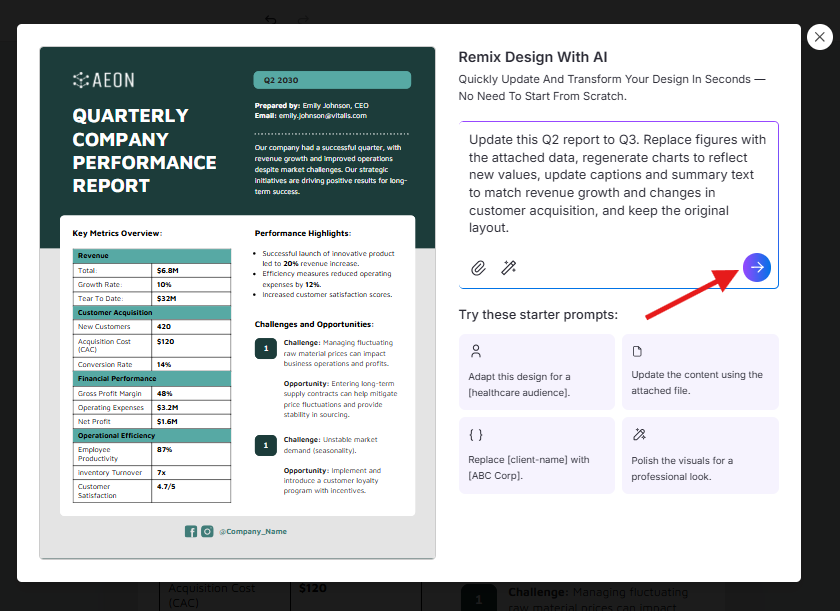Screen dimensions: 840x611
Task: Click the Instagram icon in report footer
Action: 207,532
